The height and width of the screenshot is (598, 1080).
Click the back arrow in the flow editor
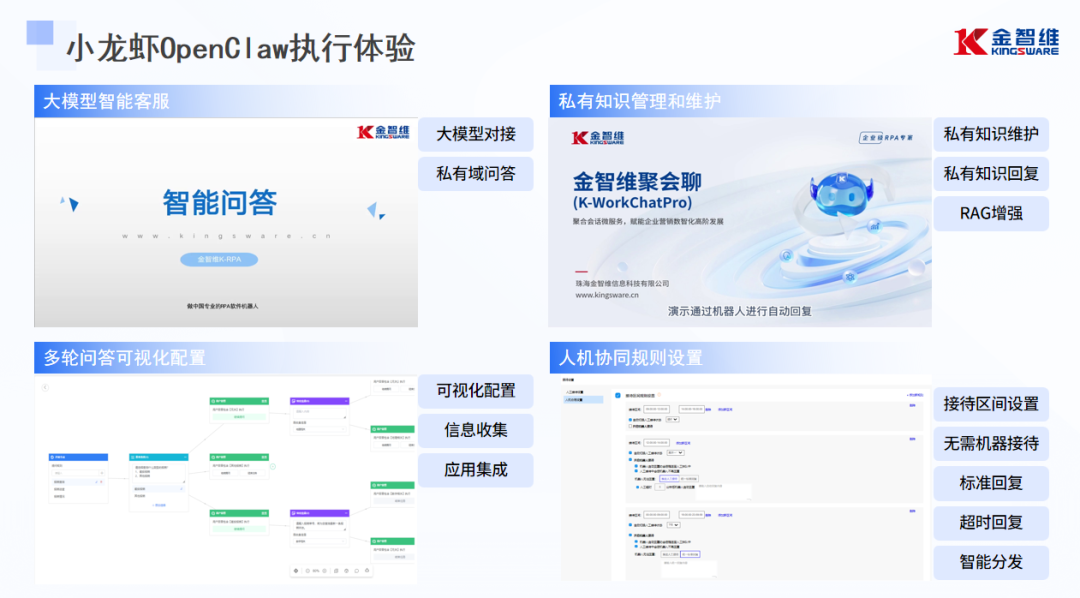tap(45, 387)
